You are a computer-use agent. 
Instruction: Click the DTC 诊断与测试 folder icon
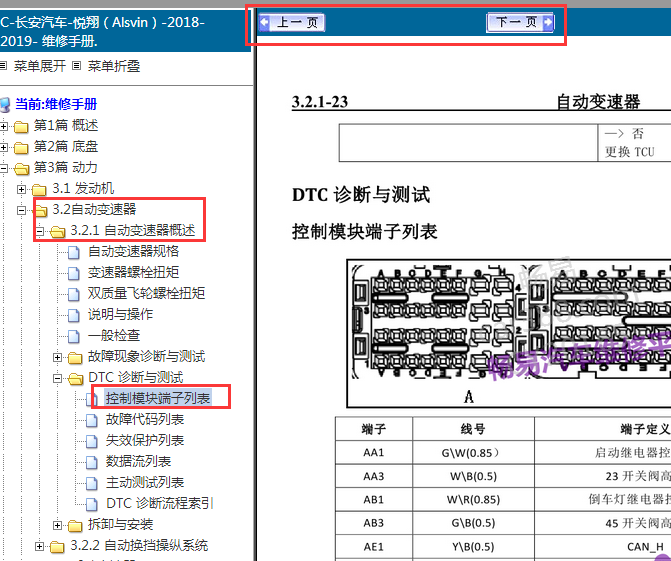click(x=75, y=378)
